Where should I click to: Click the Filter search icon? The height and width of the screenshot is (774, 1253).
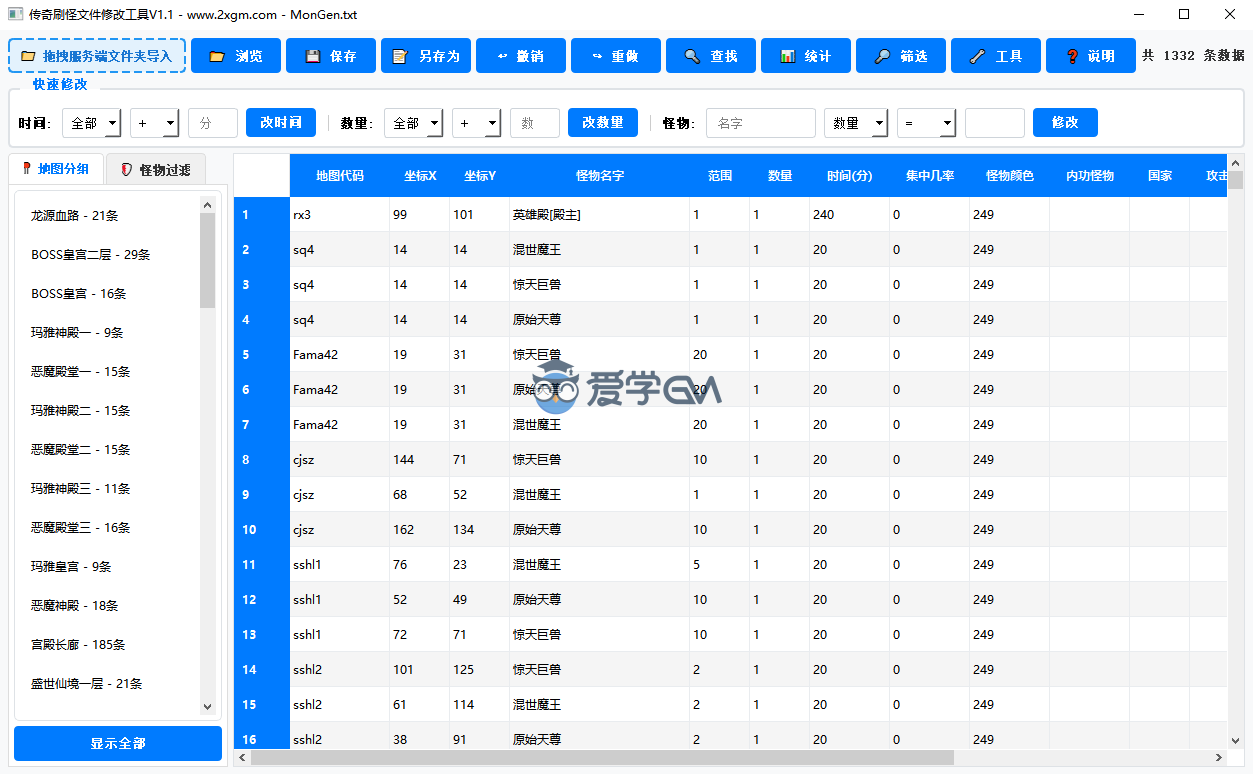882,56
